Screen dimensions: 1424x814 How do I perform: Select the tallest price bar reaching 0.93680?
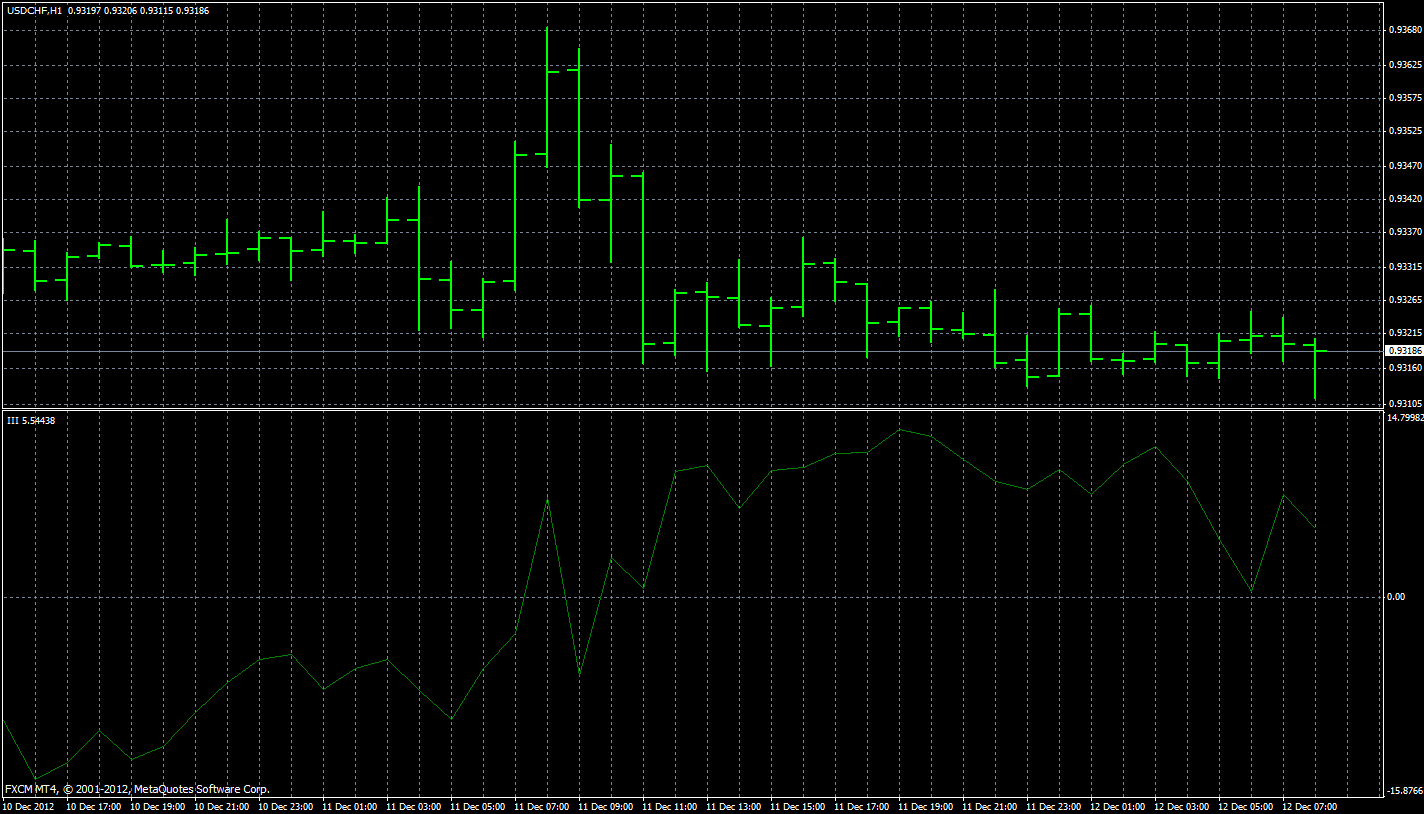pos(547,97)
